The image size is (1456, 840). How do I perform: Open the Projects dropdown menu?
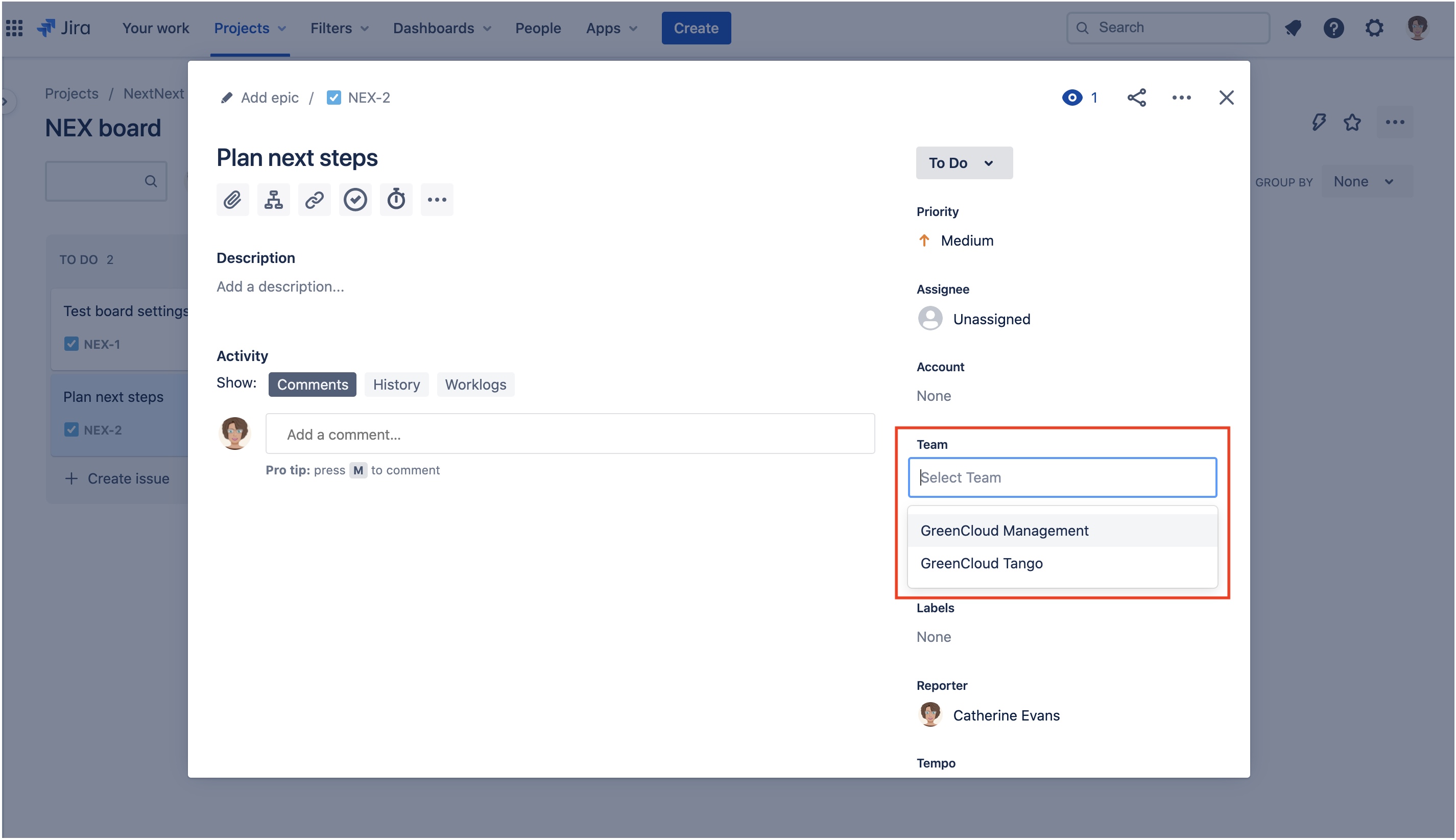(249, 28)
